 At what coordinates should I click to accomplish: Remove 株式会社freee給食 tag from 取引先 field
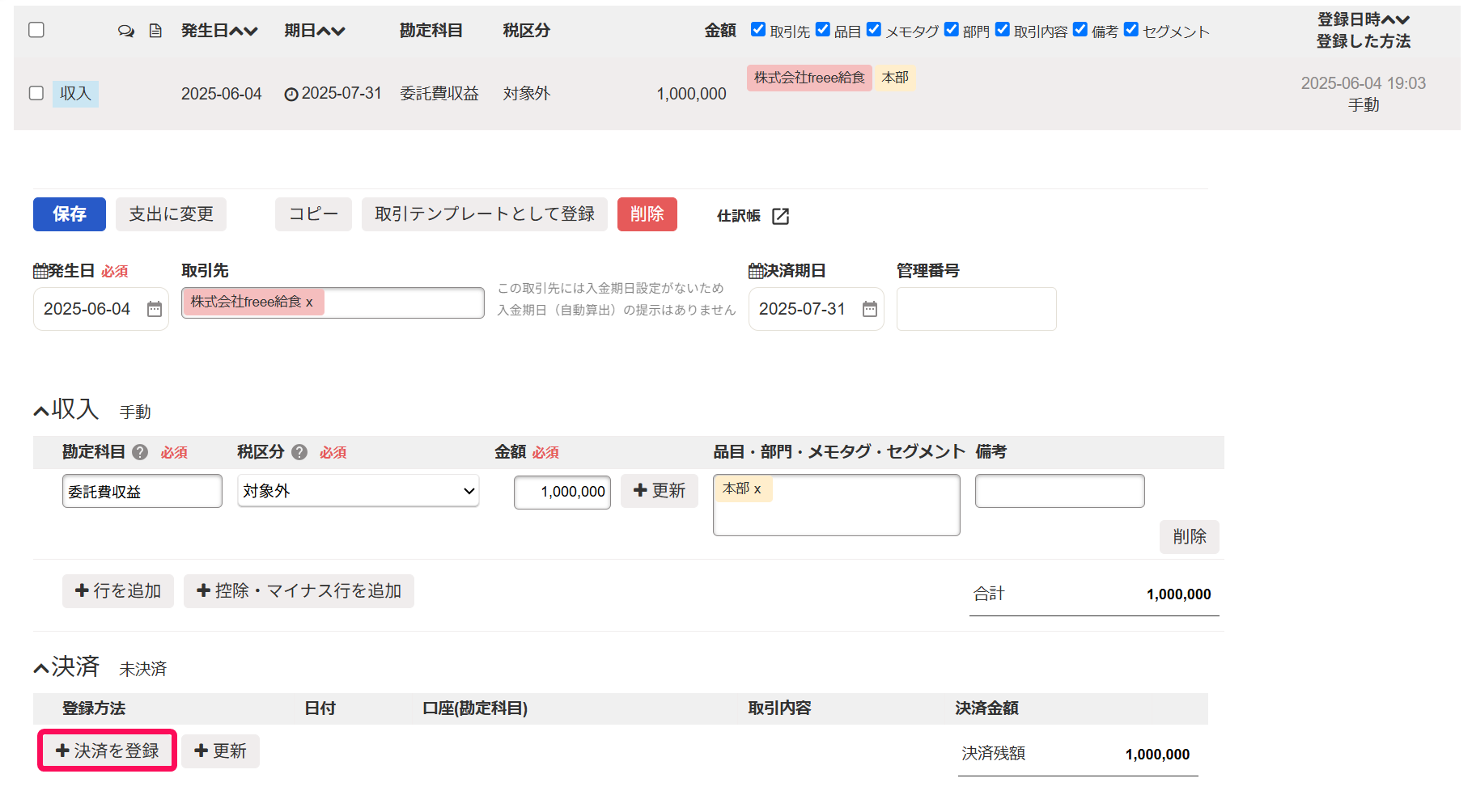[x=309, y=302]
